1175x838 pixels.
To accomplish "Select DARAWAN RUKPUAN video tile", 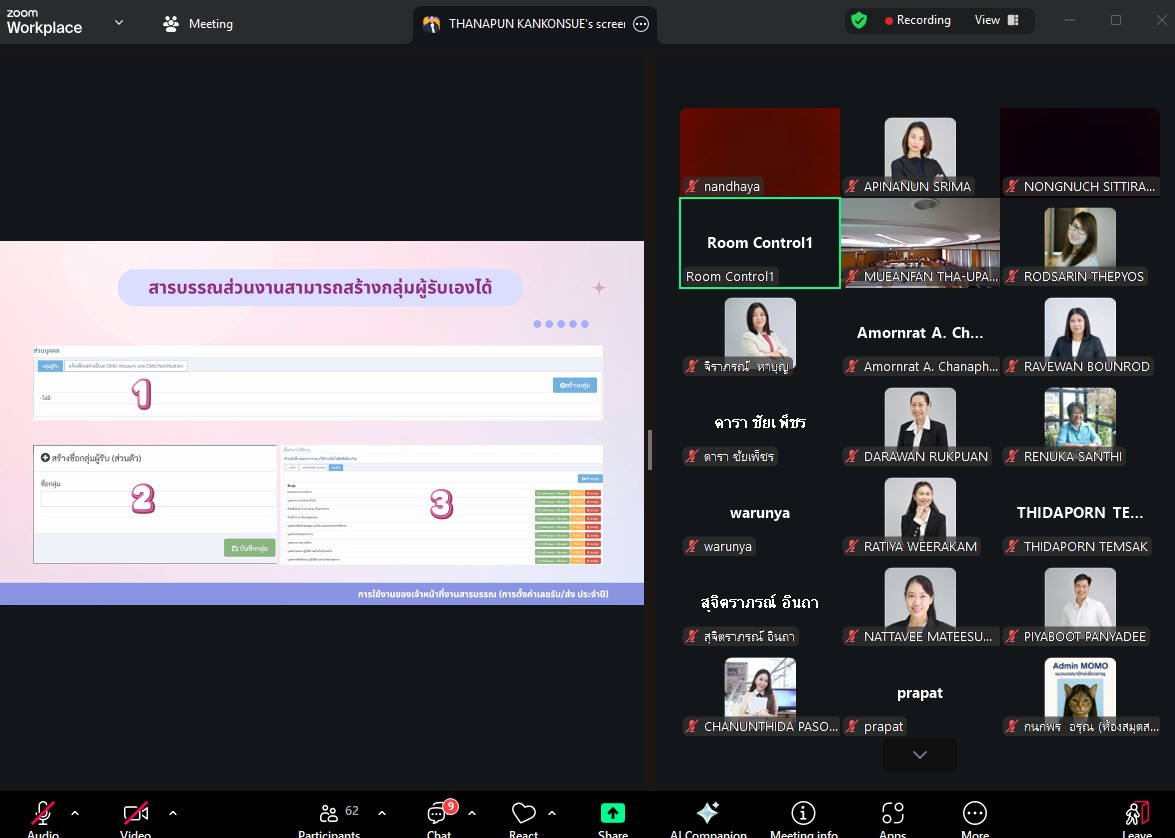I will coord(919,423).
